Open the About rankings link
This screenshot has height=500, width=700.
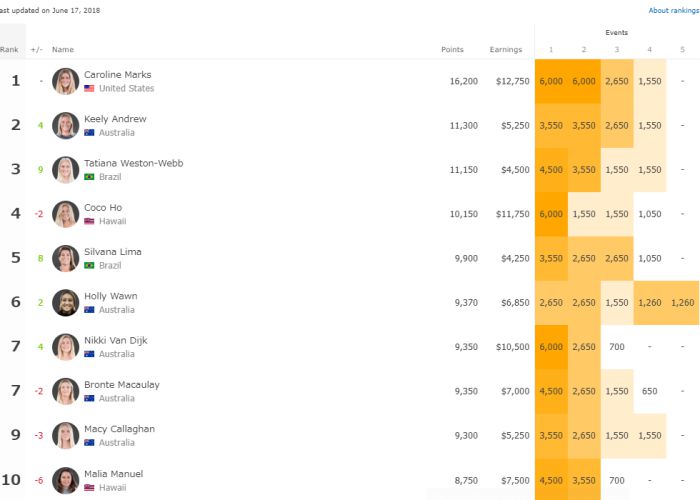pyautogui.click(x=672, y=11)
